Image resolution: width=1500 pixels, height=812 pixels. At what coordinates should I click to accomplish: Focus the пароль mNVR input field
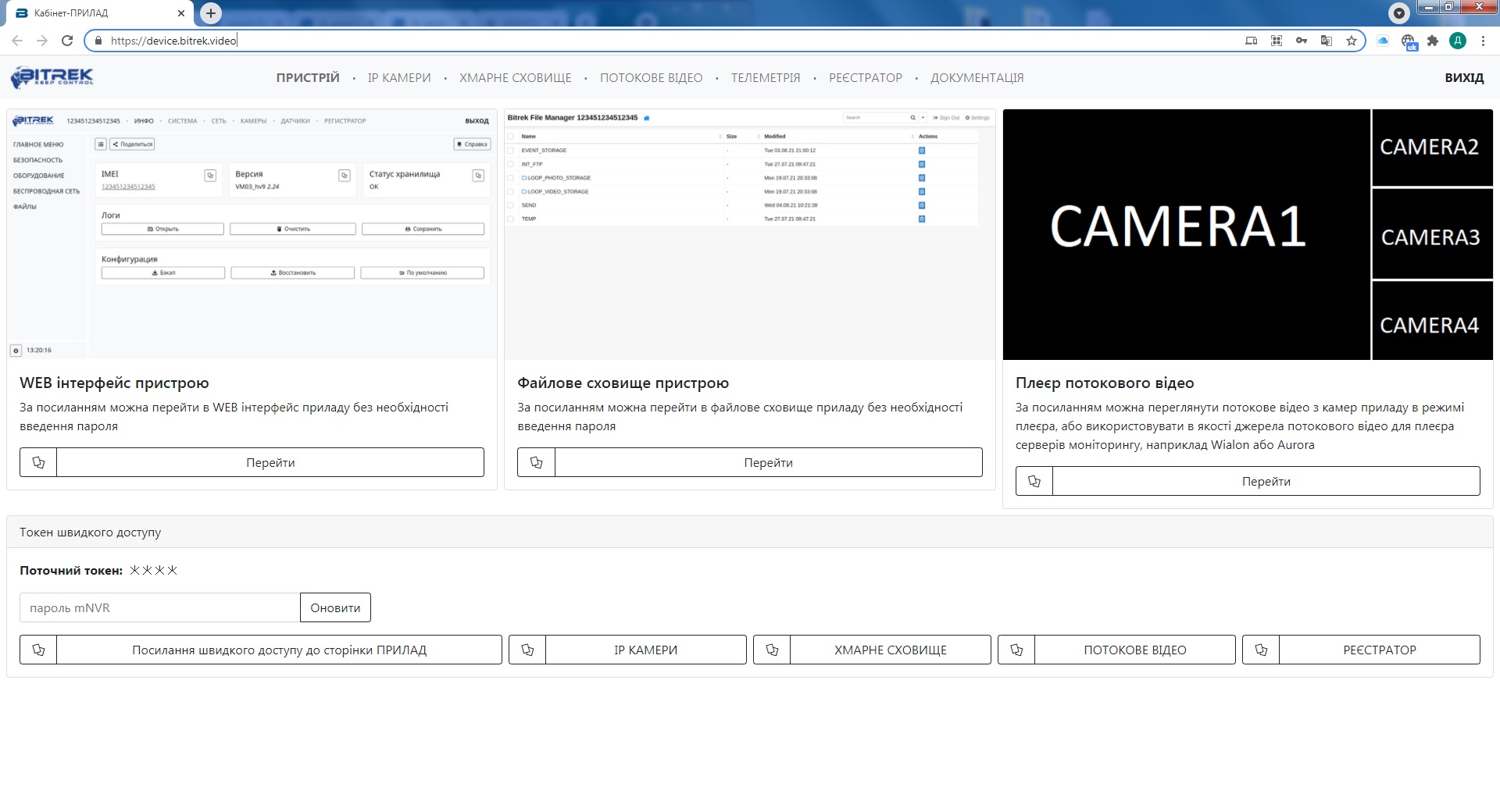point(160,607)
